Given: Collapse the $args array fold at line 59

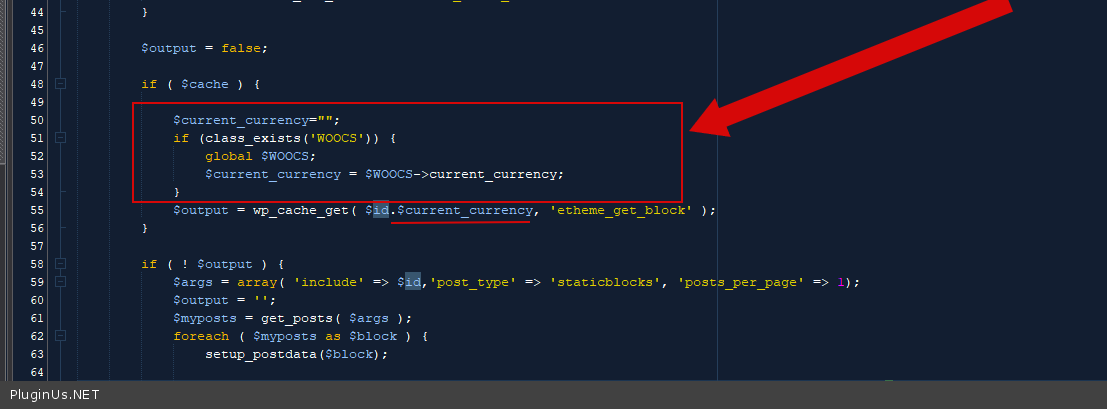Looking at the screenshot, I should point(60,282).
